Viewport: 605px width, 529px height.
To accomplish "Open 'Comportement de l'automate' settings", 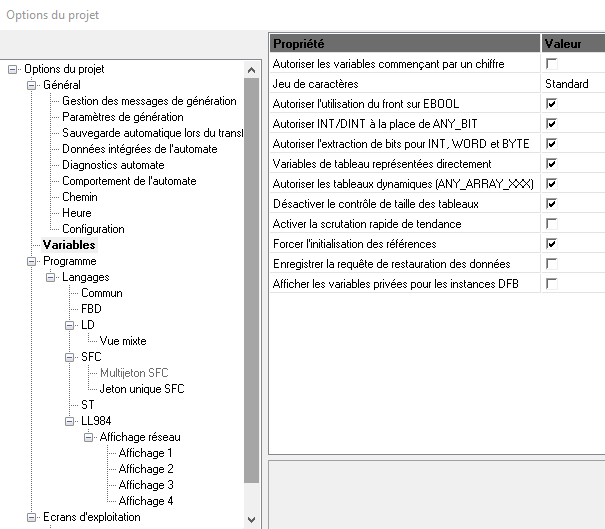I will (x=129, y=181).
